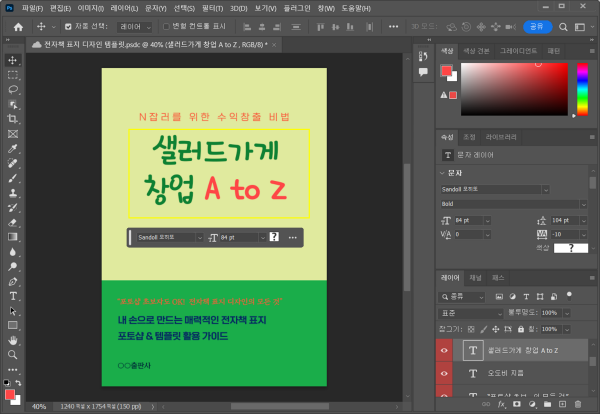
Task: Open the 표준 blend mode dropdown
Action: coord(470,312)
